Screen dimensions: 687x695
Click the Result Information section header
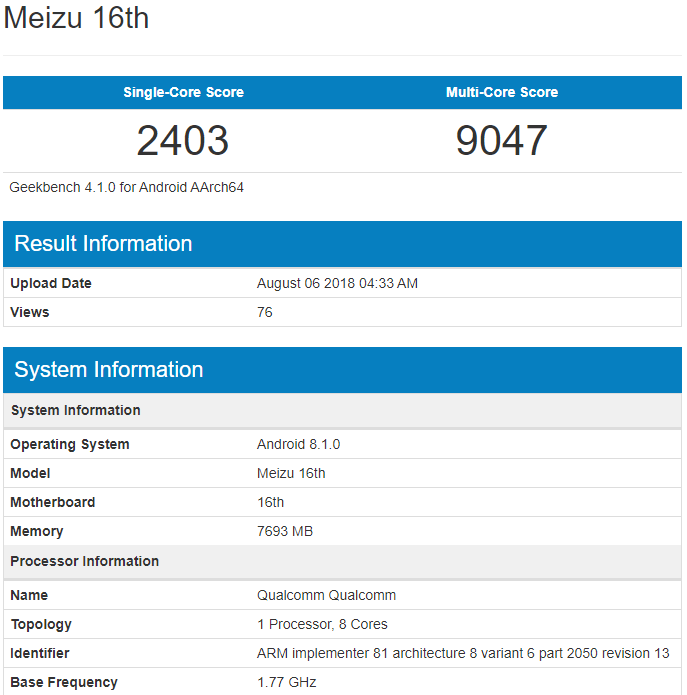point(342,244)
